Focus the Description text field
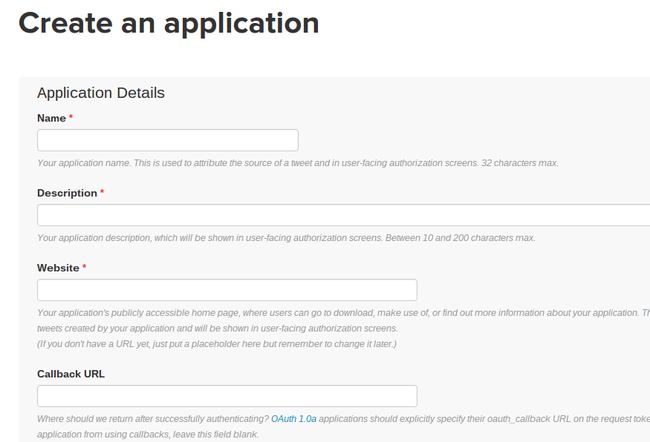 [x=344, y=215]
